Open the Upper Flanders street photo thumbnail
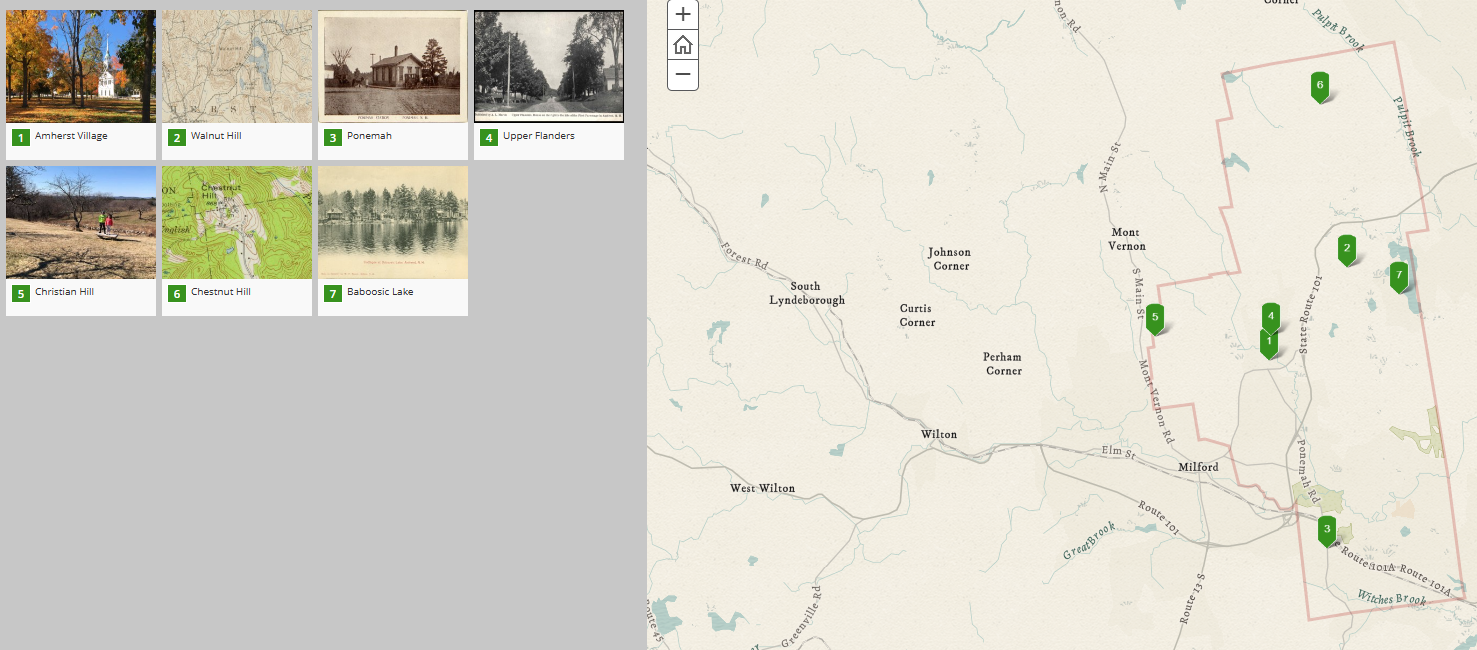Image resolution: width=1477 pixels, height=650 pixels. [x=549, y=66]
